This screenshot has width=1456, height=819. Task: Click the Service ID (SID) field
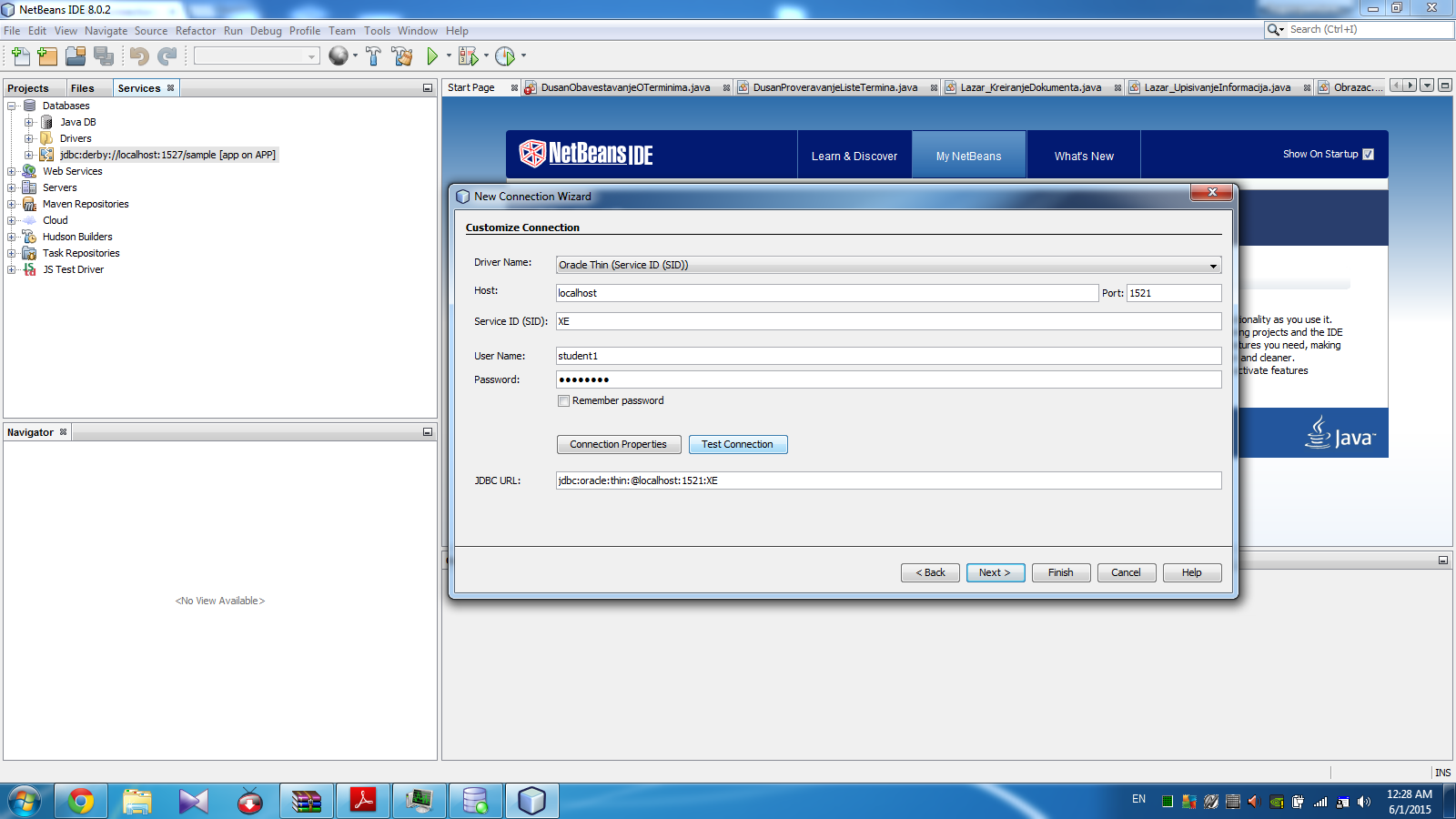pyautogui.click(x=889, y=321)
